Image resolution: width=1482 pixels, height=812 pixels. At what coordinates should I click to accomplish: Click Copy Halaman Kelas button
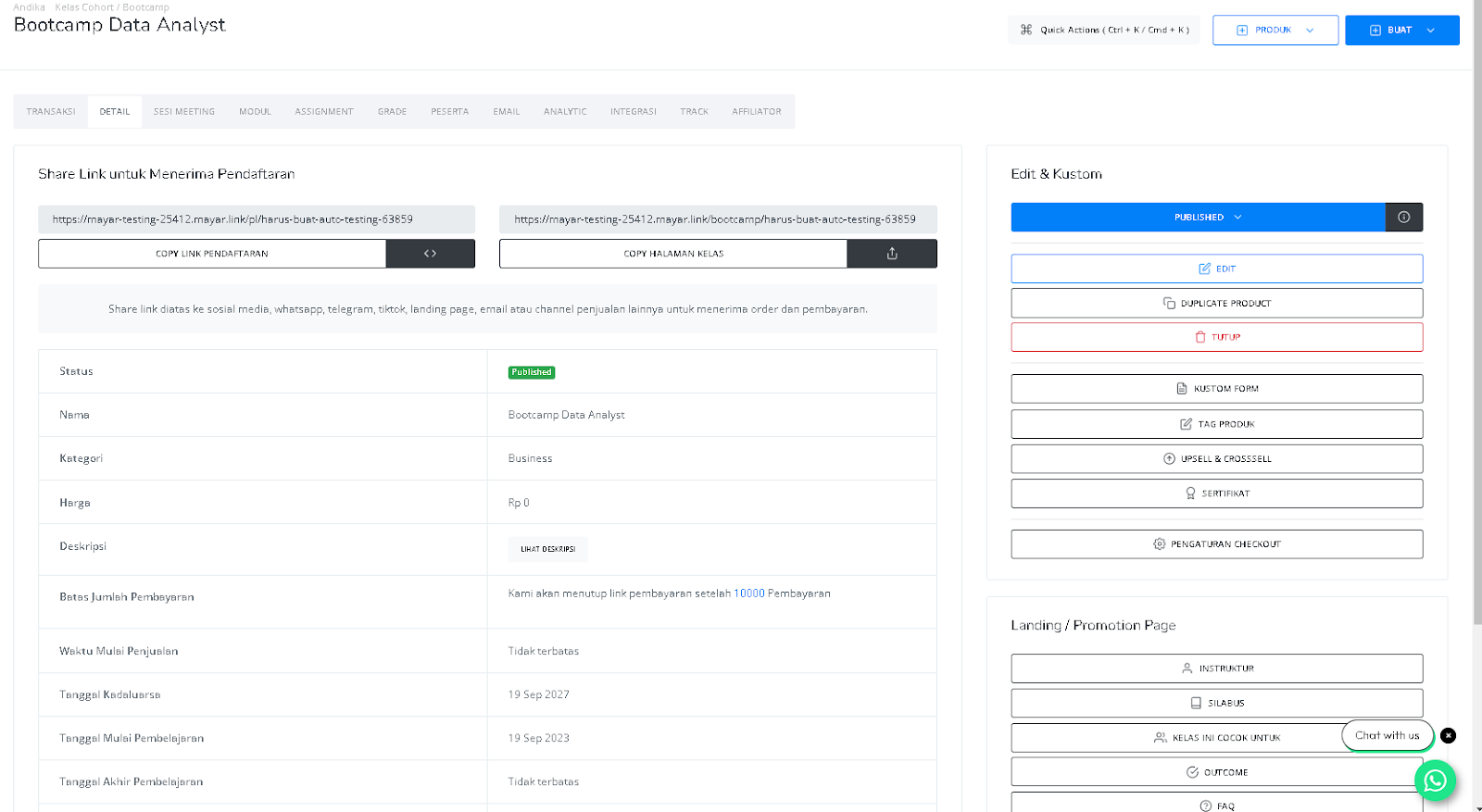click(x=673, y=254)
